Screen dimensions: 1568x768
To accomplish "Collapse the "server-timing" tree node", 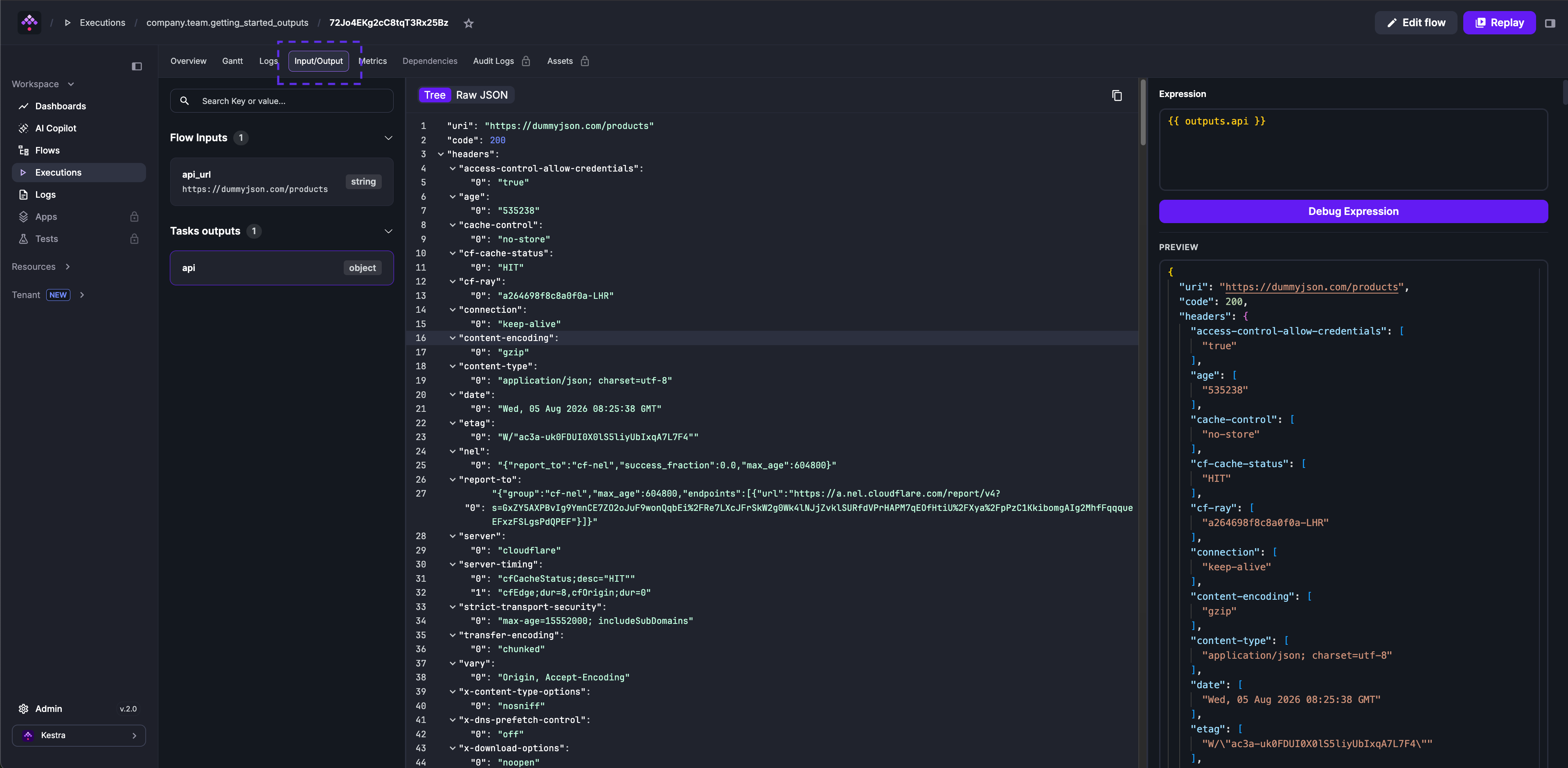I will [452, 565].
